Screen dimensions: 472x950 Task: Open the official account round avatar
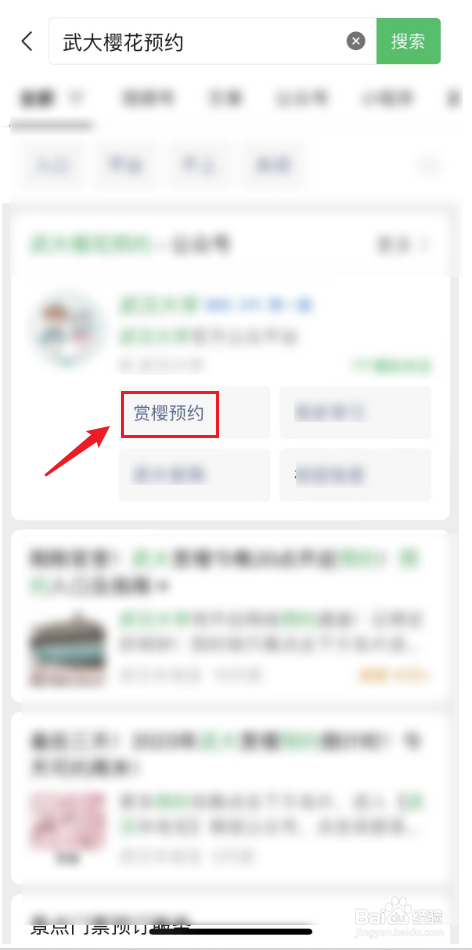point(67,330)
